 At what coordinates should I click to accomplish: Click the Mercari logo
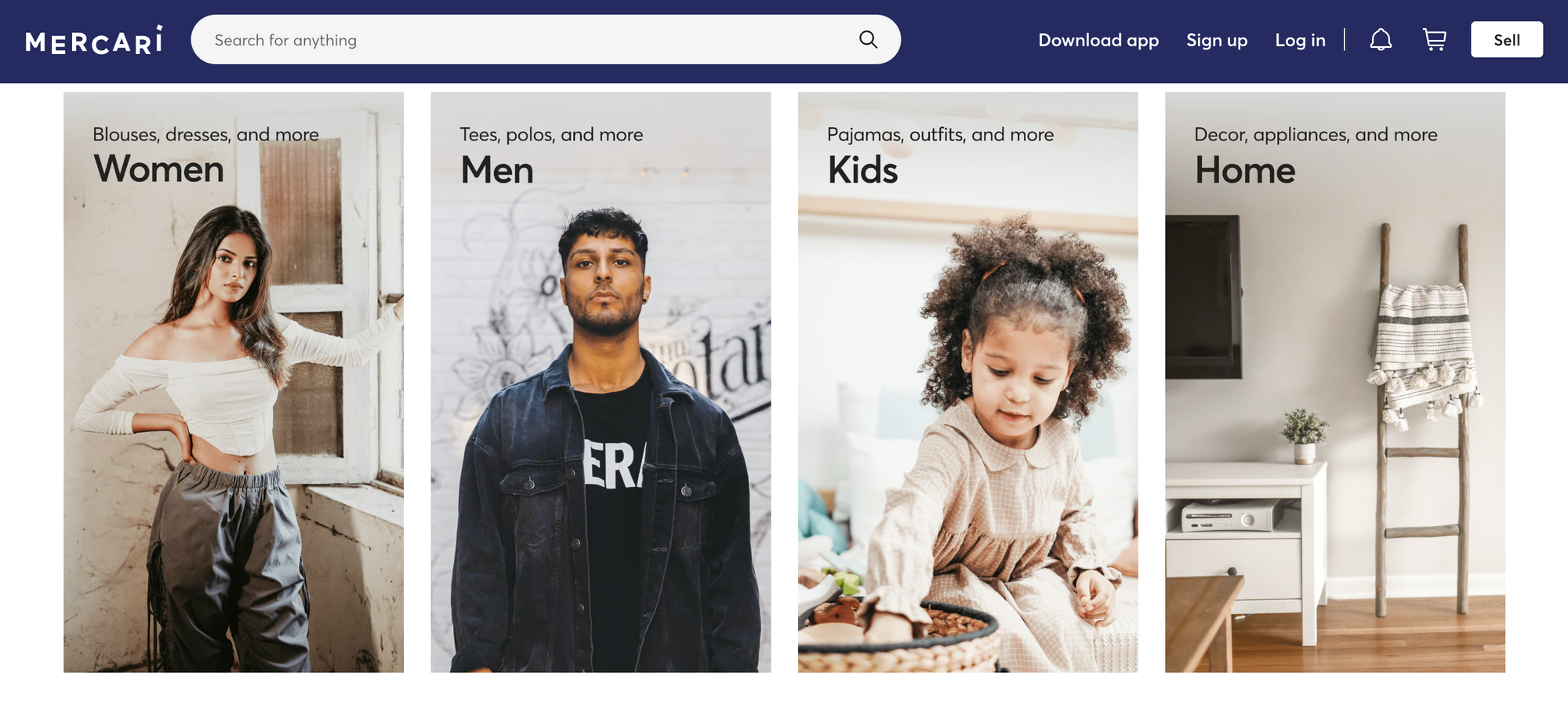click(x=94, y=40)
